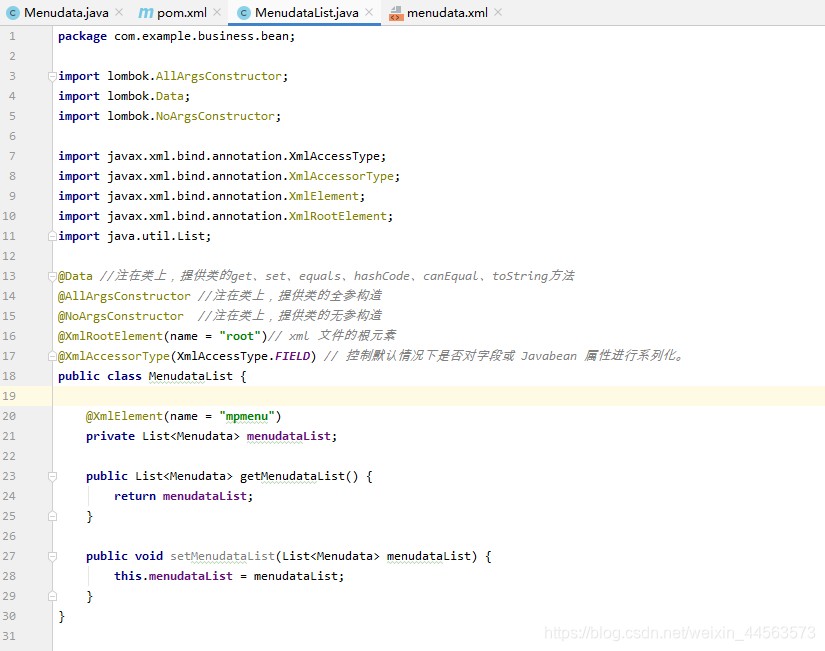Screen dimensions: 825x651
Task: Collapse annotations fold marker at line 13
Action: (52, 276)
